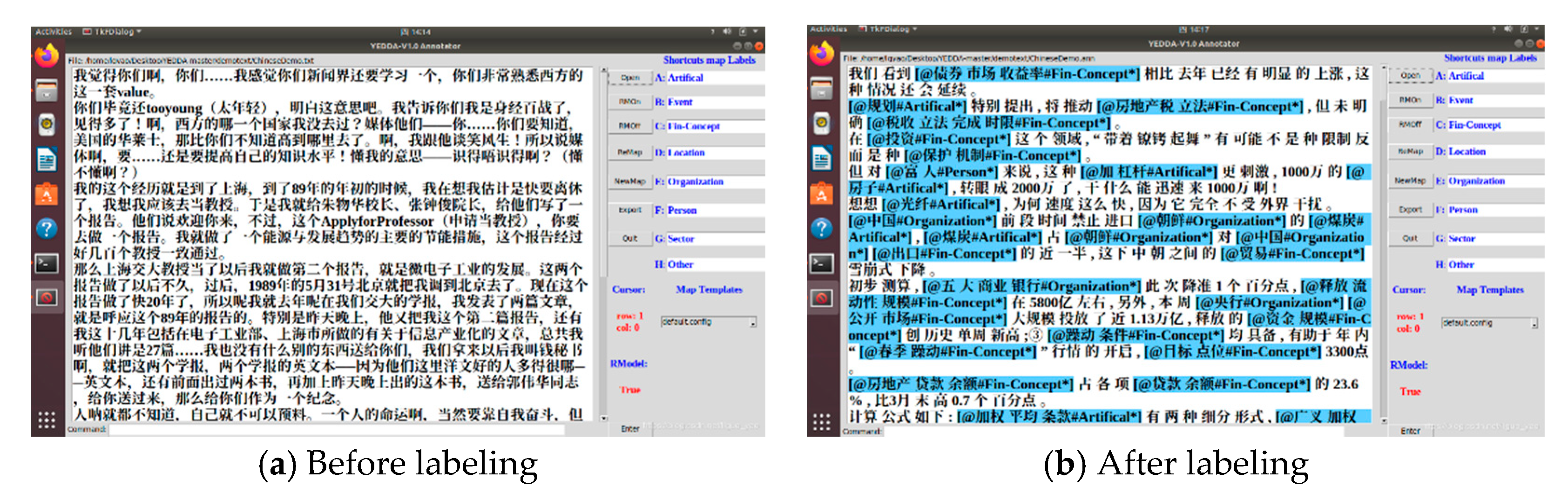
Task: Click the Command input field in left window
Action: [x=335, y=430]
